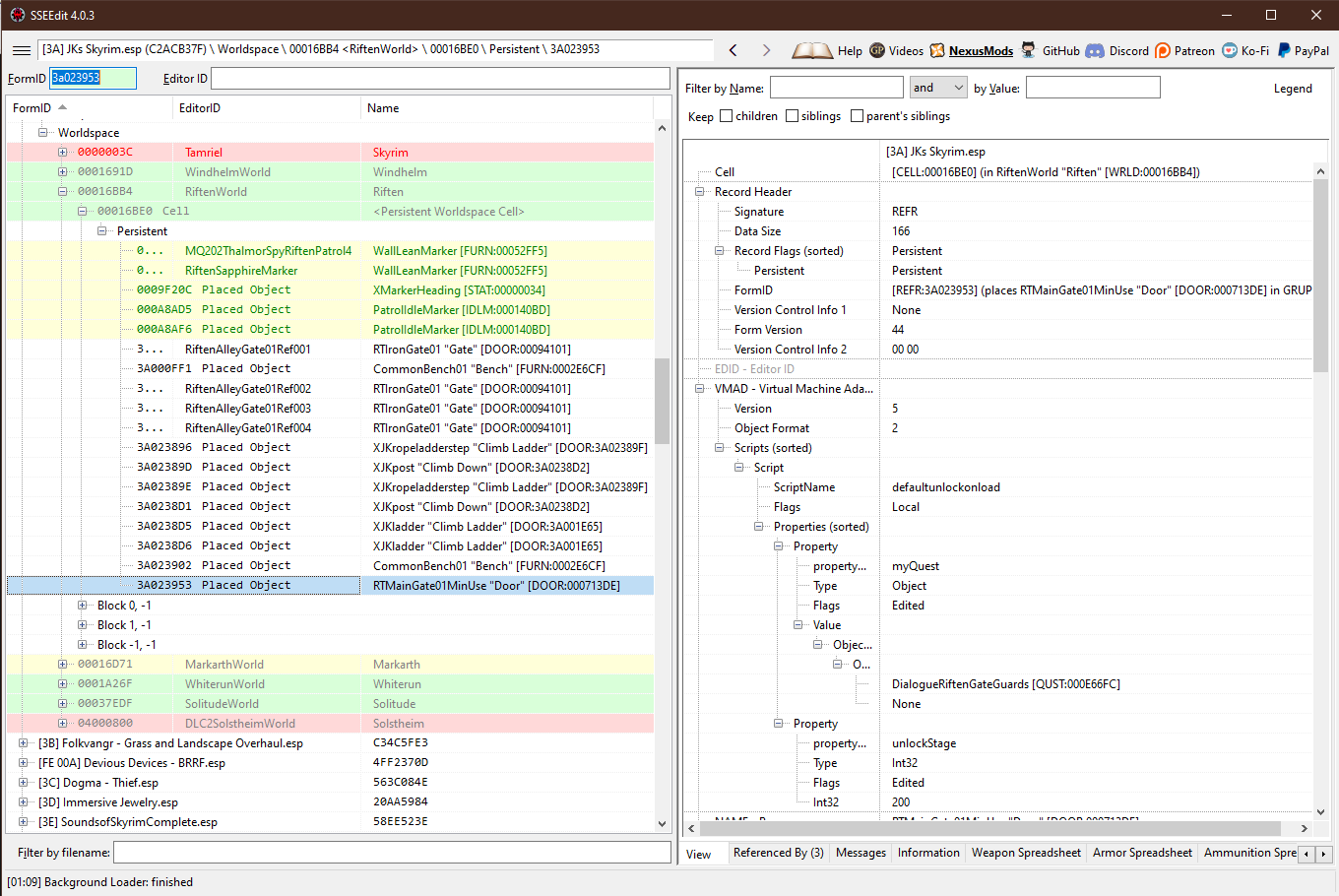Collapse the Worldspace tree node
This screenshot has width=1339, height=896.
point(43,133)
